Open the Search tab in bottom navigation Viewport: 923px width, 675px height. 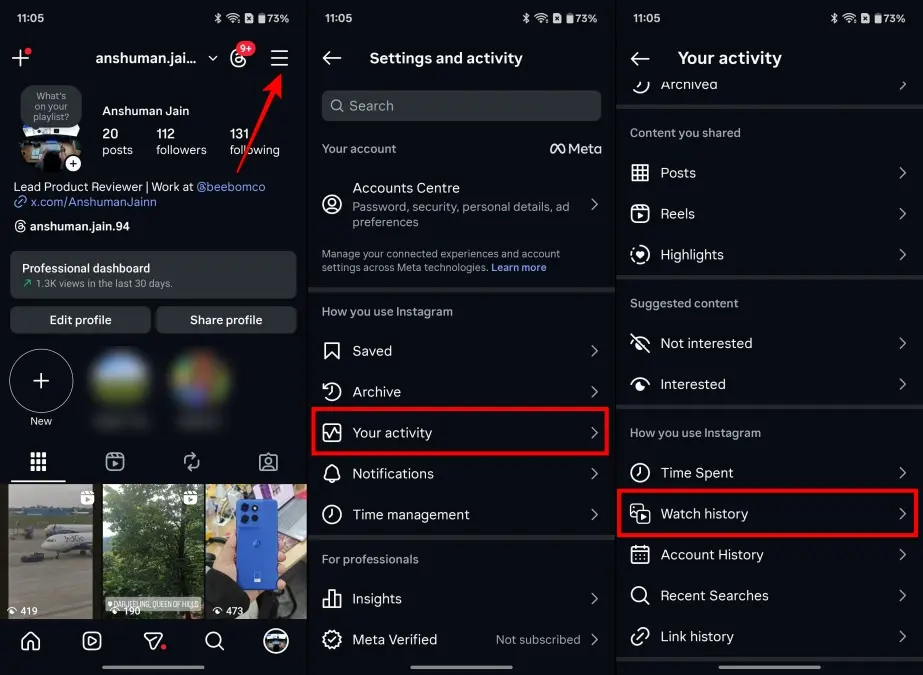point(215,642)
